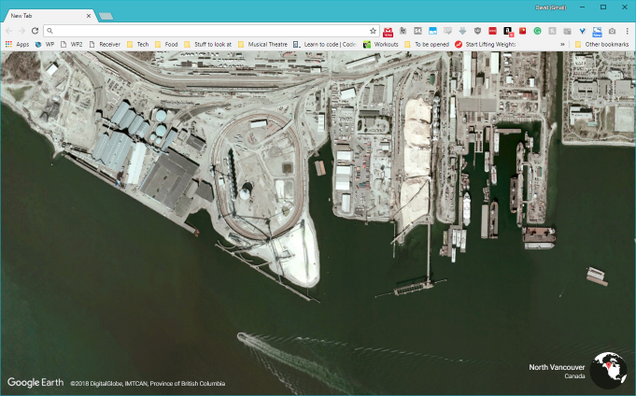Bookmark this page with the star icon
Viewport: 636px width, 396px height.
pos(373,31)
